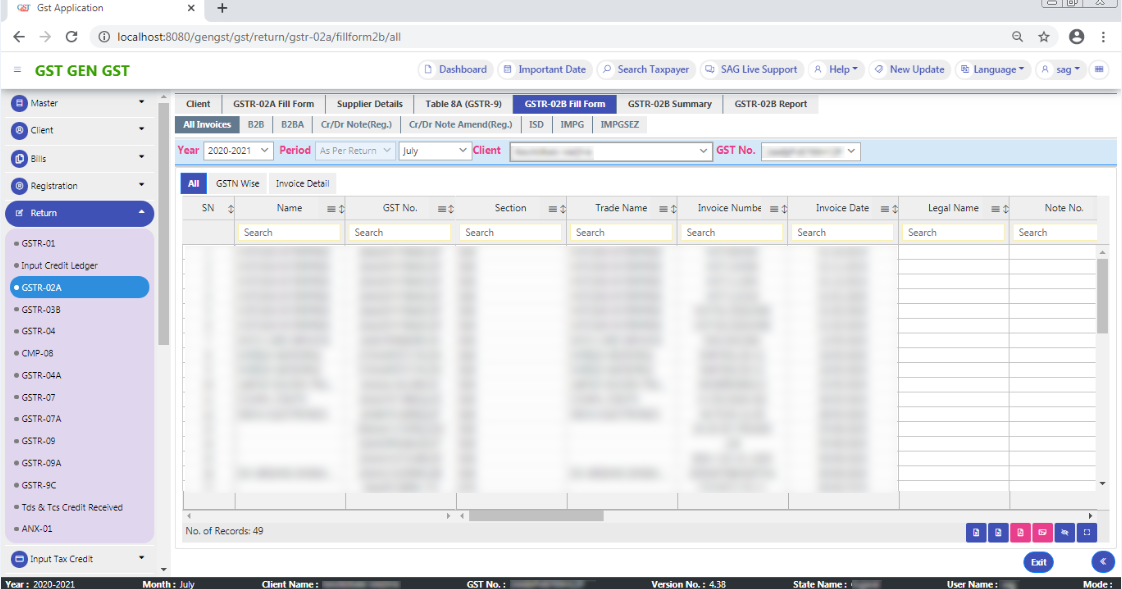
Task: Click the round double-chevron collapse button
Action: [1102, 562]
